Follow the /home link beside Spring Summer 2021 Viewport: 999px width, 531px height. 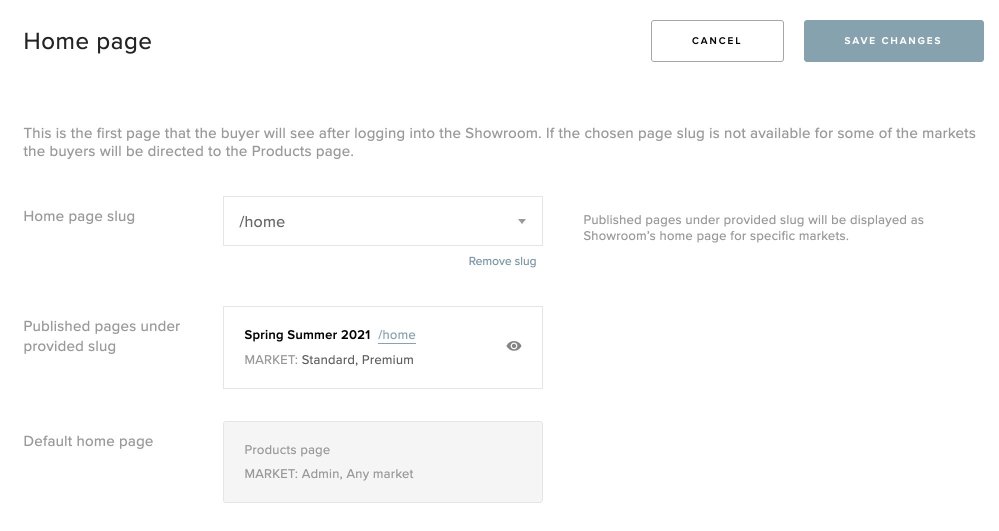click(397, 335)
